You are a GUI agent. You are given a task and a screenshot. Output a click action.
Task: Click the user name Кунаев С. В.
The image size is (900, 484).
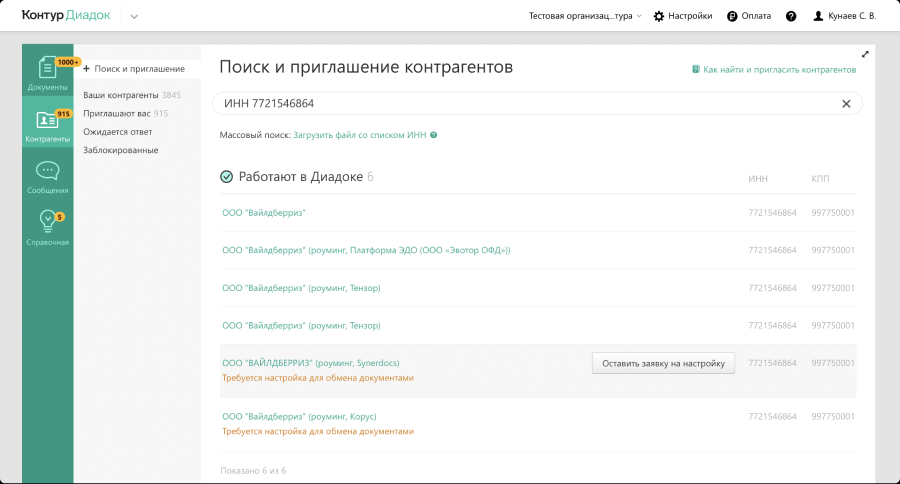852,16
